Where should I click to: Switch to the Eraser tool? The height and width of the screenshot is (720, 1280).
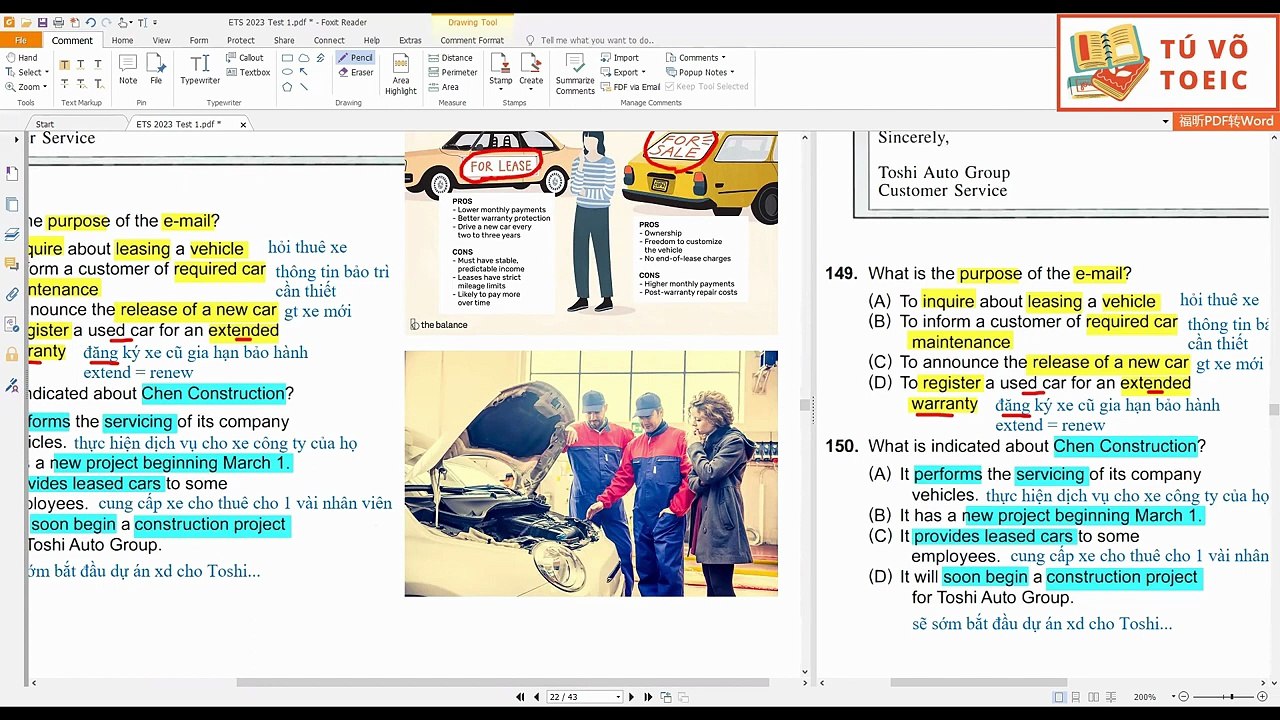click(356, 72)
